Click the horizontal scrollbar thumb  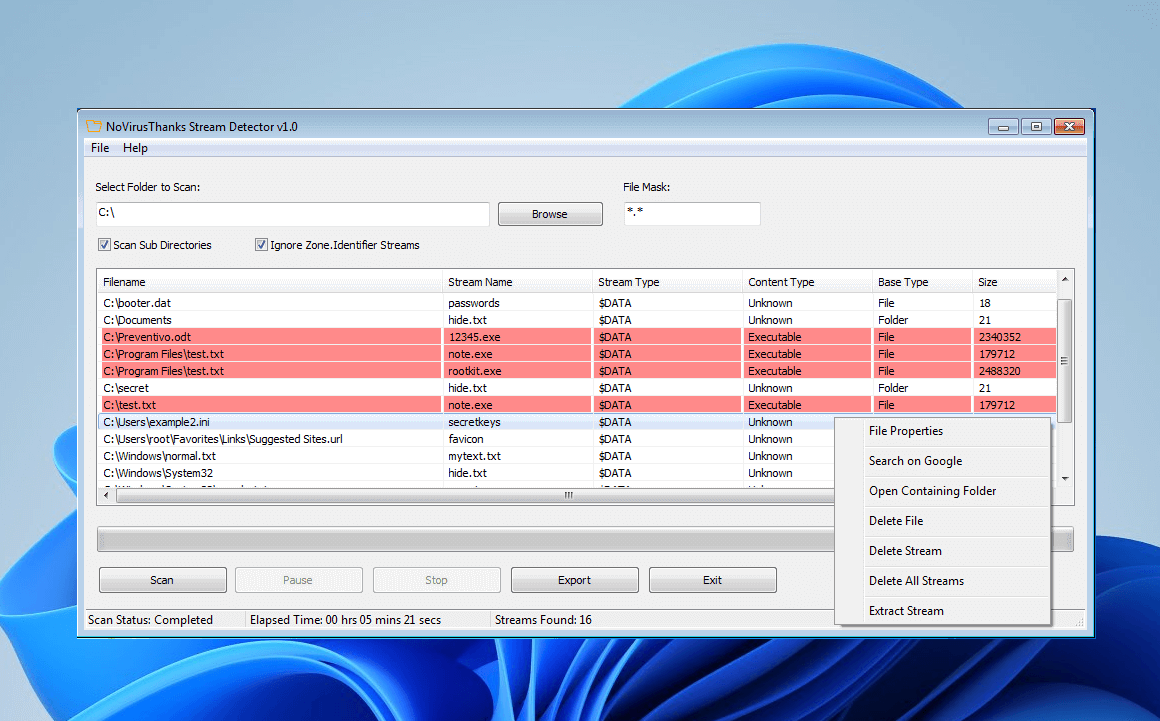pos(568,495)
